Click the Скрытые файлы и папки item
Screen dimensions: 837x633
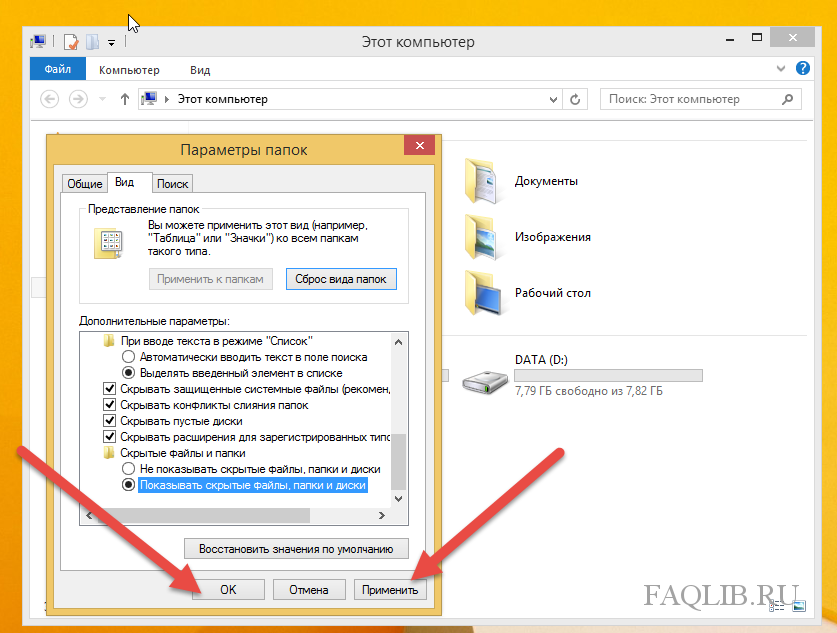(x=183, y=453)
